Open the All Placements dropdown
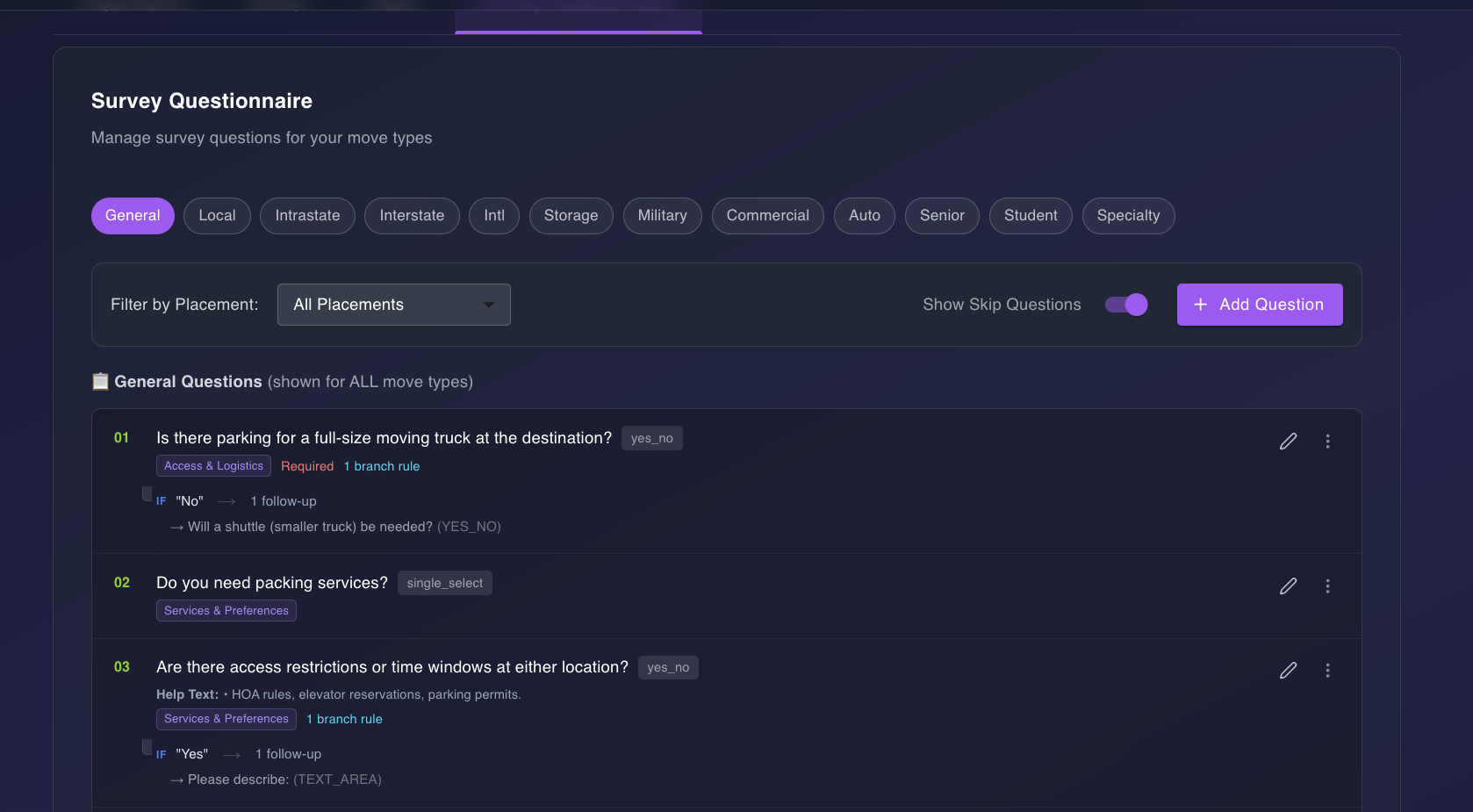 point(394,305)
